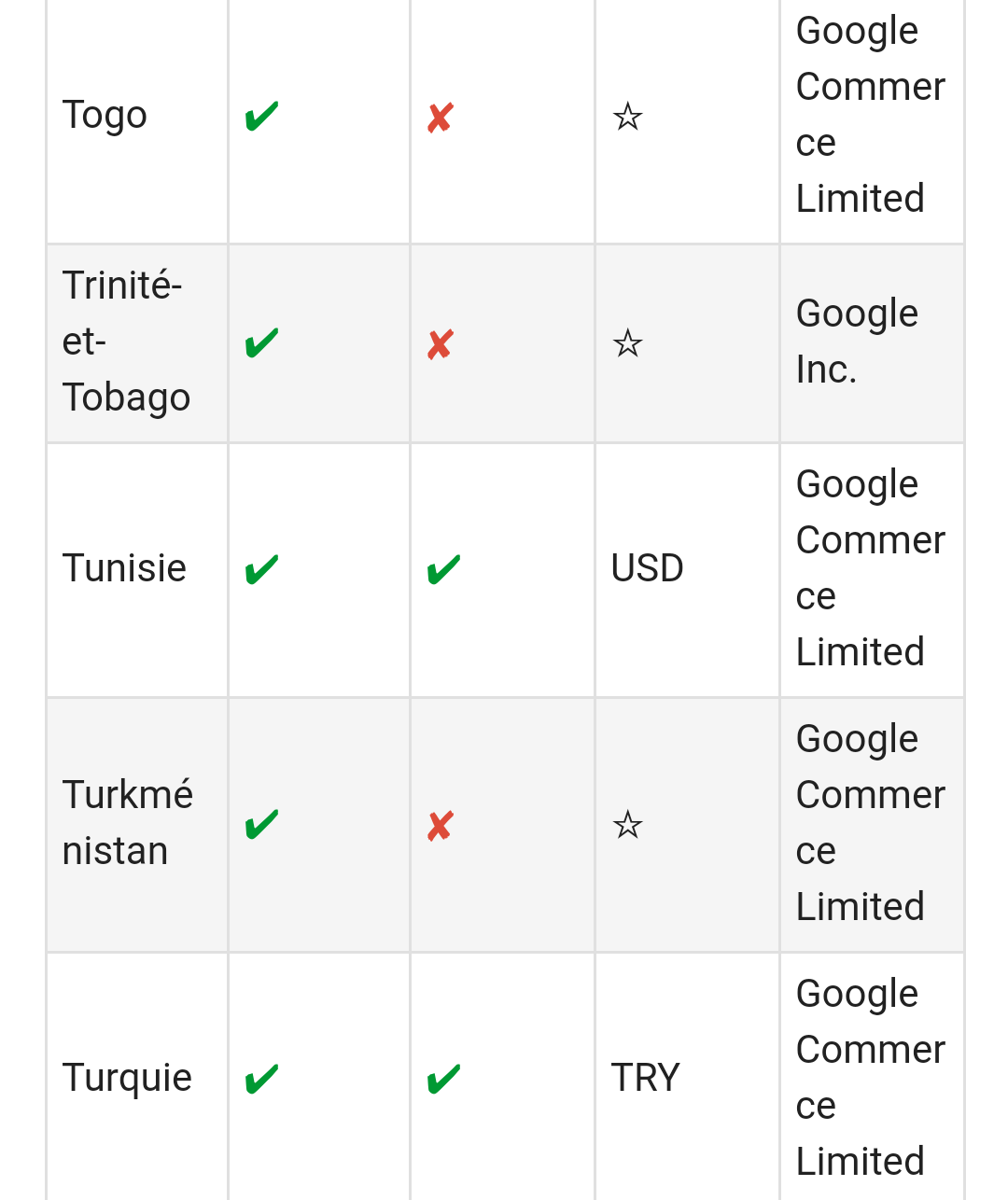Click the star in the Turkménistan row
This screenshot has height=1200, width=1008.
[x=627, y=825]
